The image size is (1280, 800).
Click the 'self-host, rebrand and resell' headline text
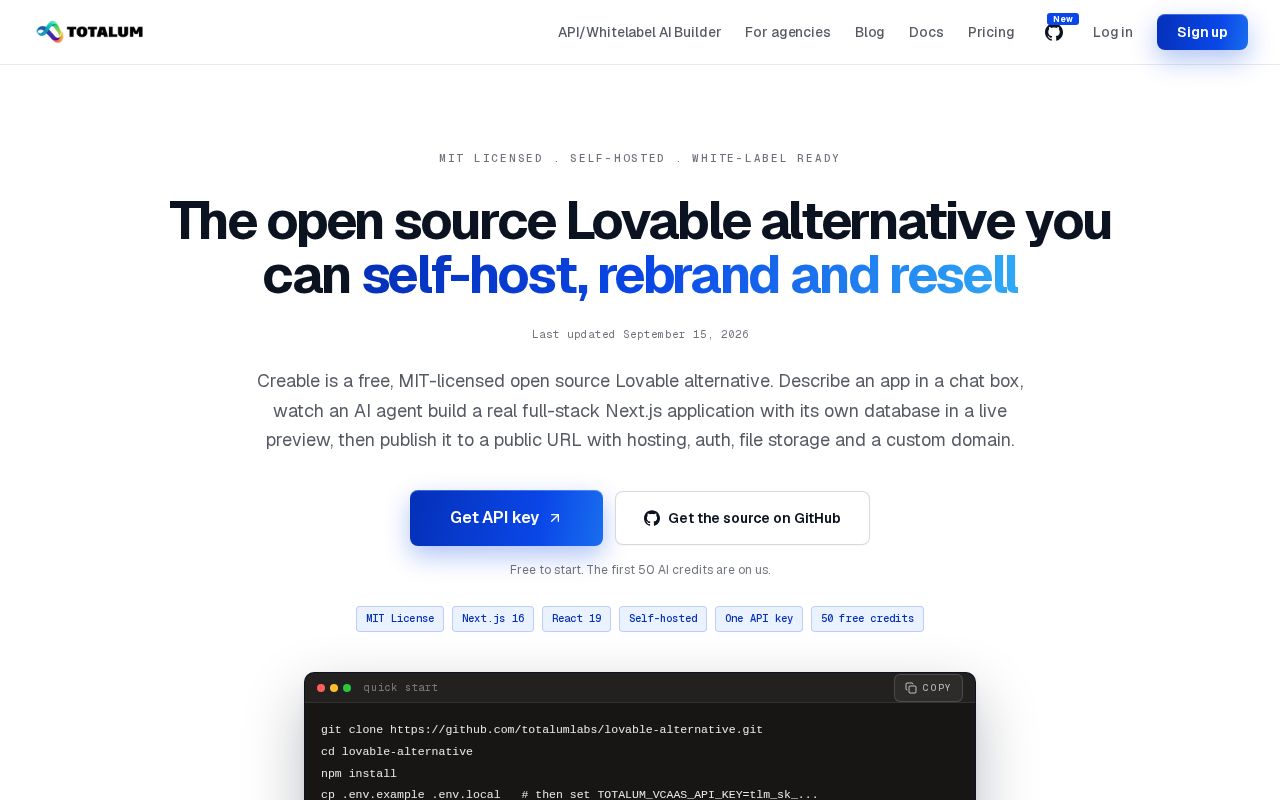click(x=689, y=276)
